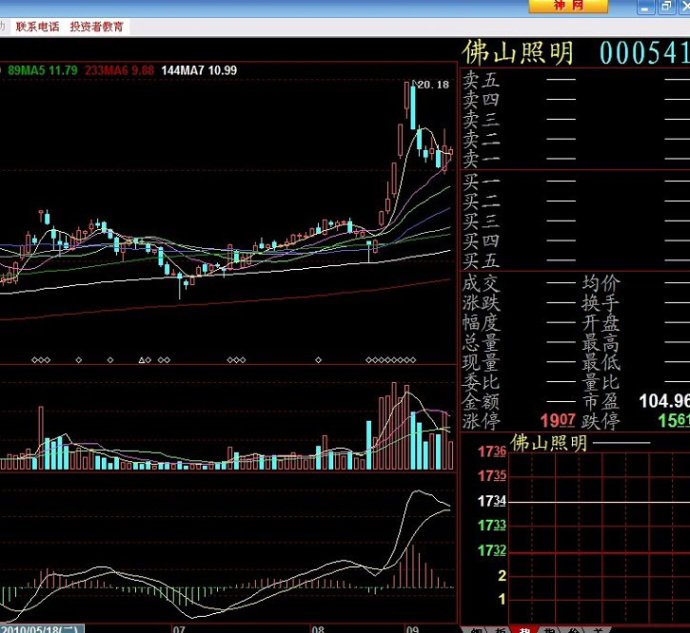Click the yellow 神网 button in title bar
Viewport: 690px width, 633px height.
[568, 6]
